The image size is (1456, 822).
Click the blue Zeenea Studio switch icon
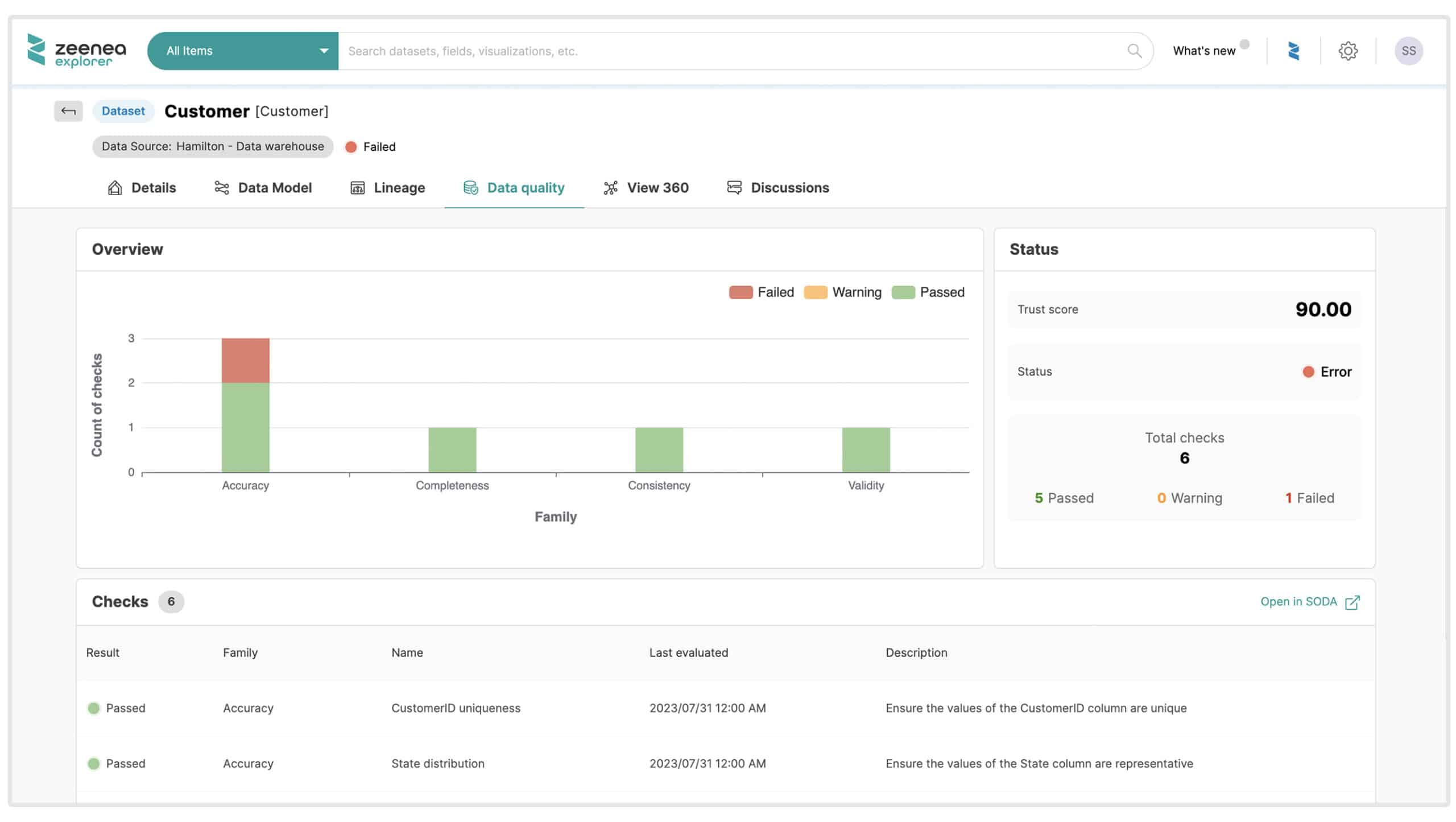tap(1294, 51)
